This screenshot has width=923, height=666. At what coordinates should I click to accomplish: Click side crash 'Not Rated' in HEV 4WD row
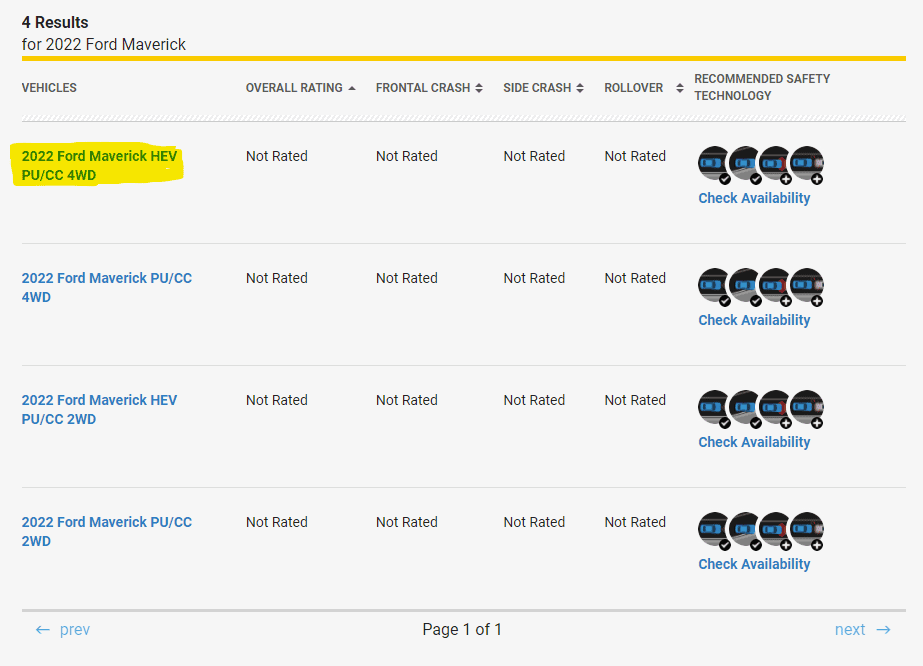click(x=534, y=156)
